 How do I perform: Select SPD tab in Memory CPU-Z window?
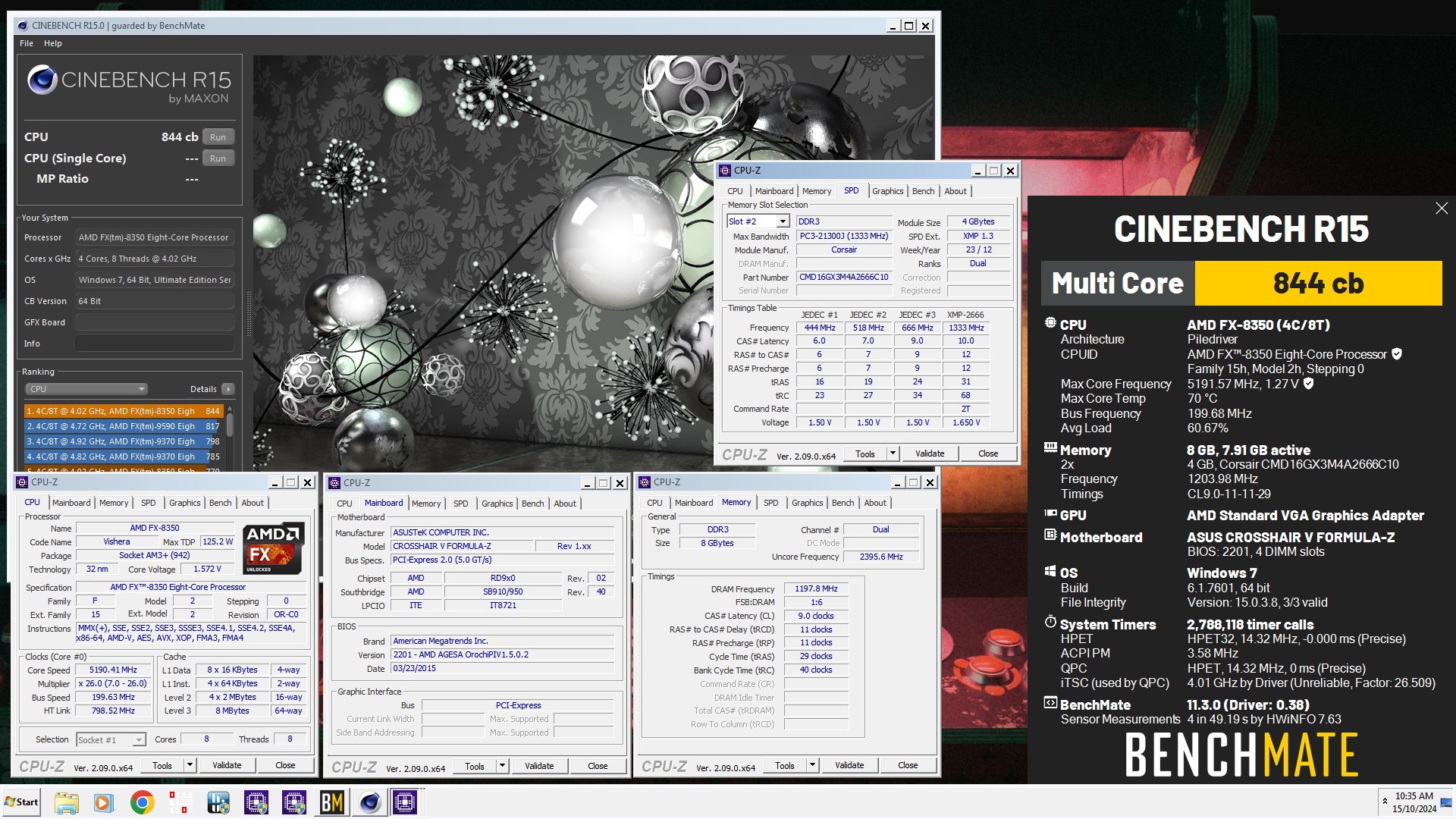click(770, 503)
